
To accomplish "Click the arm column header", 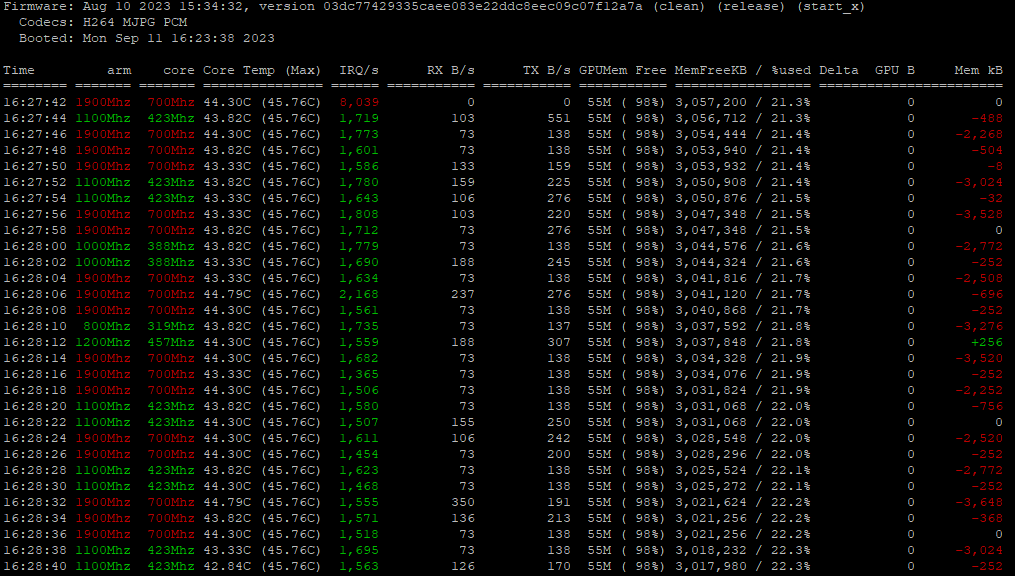I will click(118, 71).
